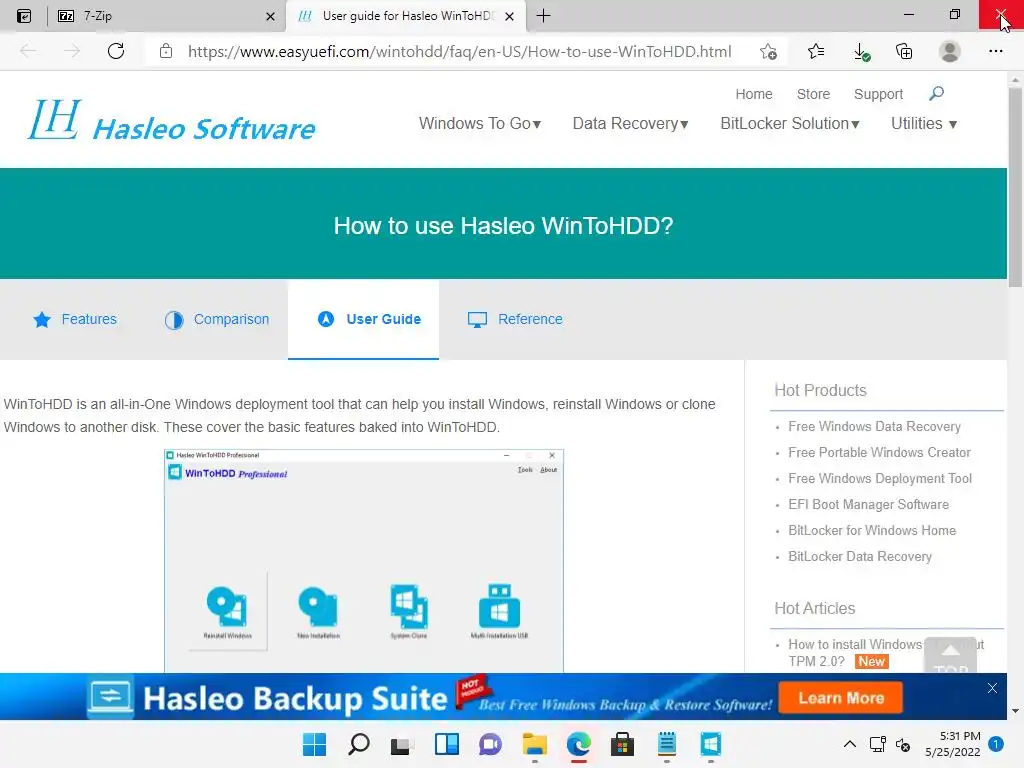This screenshot has width=1024, height=768.
Task: Open a new browser tab
Action: click(x=543, y=16)
